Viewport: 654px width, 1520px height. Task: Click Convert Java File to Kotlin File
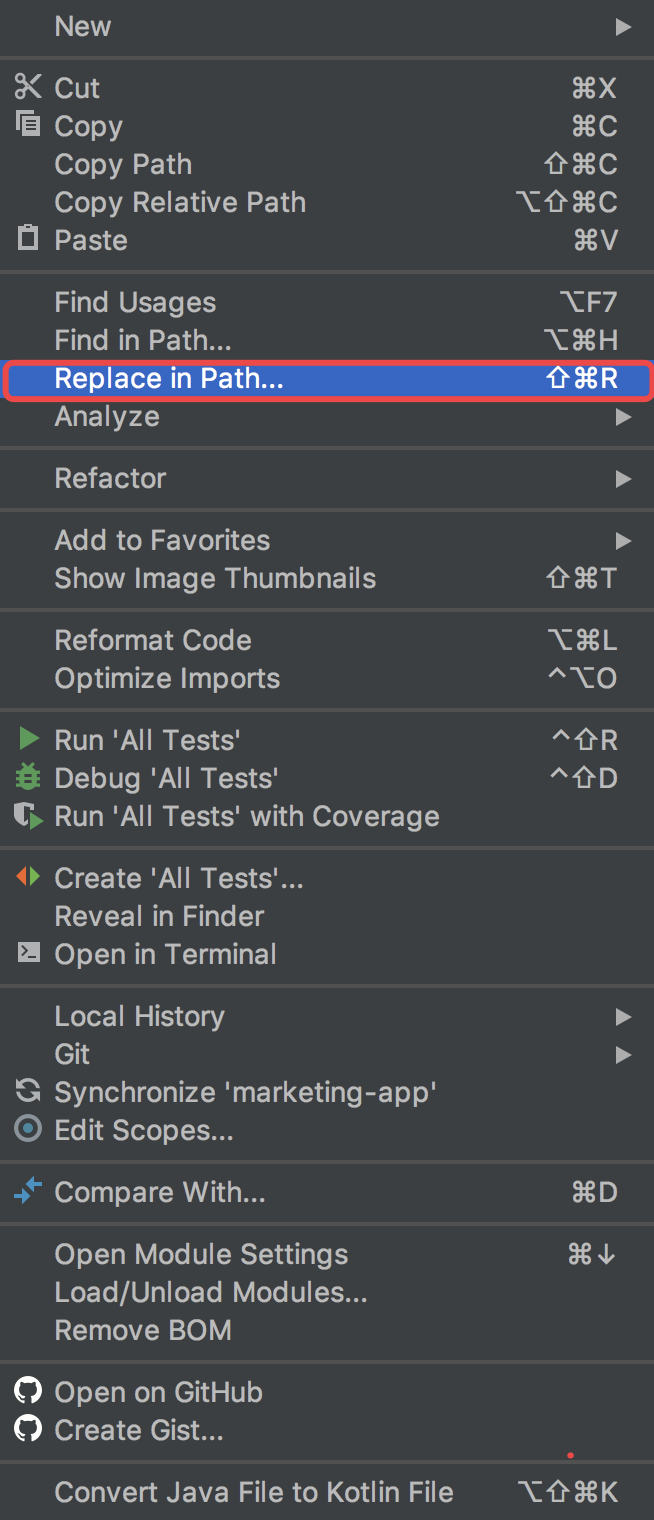click(x=254, y=1492)
